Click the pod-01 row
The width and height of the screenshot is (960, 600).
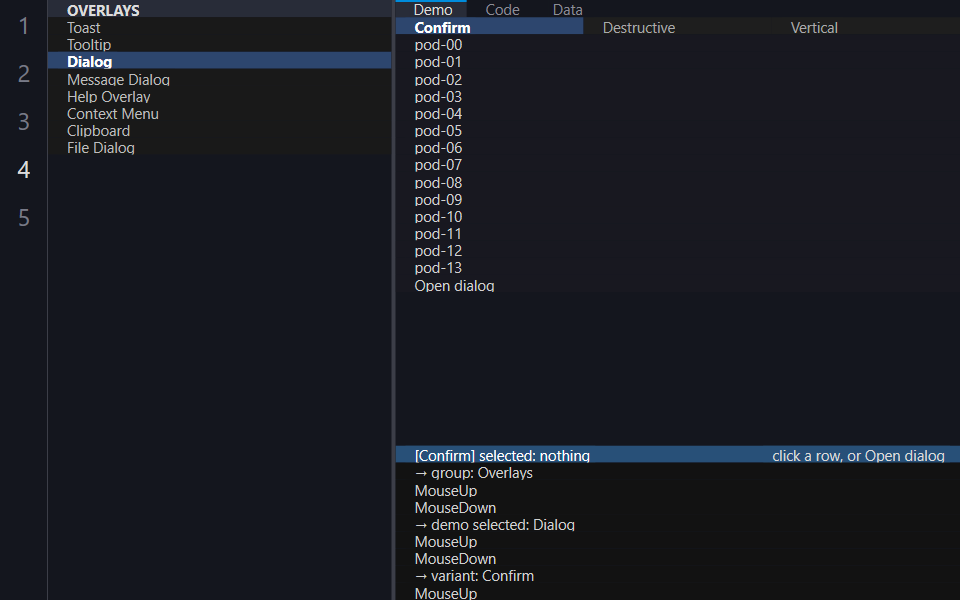coord(678,62)
